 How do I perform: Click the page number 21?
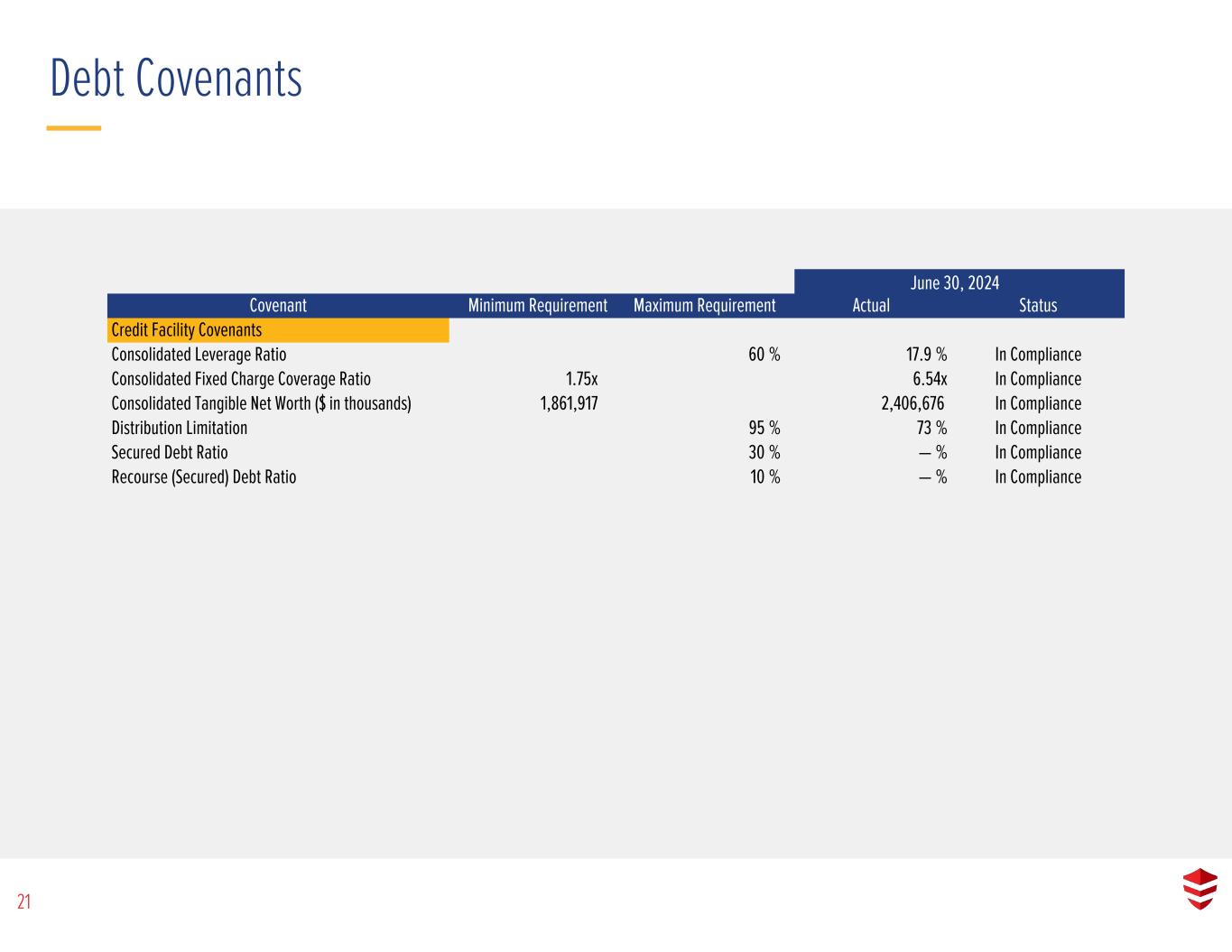23,901
